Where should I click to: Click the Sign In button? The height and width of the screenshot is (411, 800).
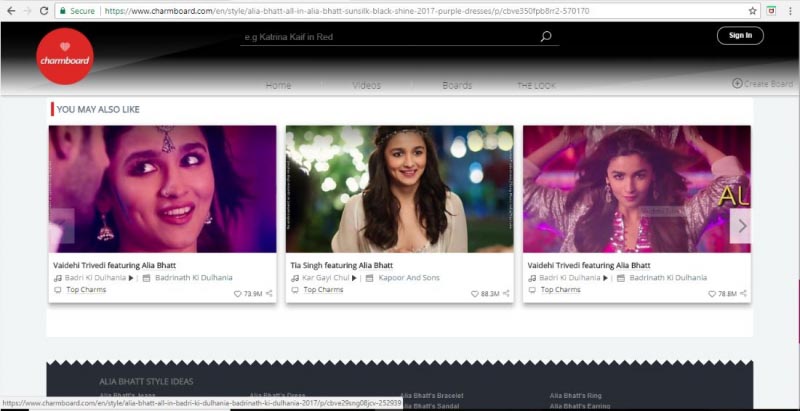[740, 36]
